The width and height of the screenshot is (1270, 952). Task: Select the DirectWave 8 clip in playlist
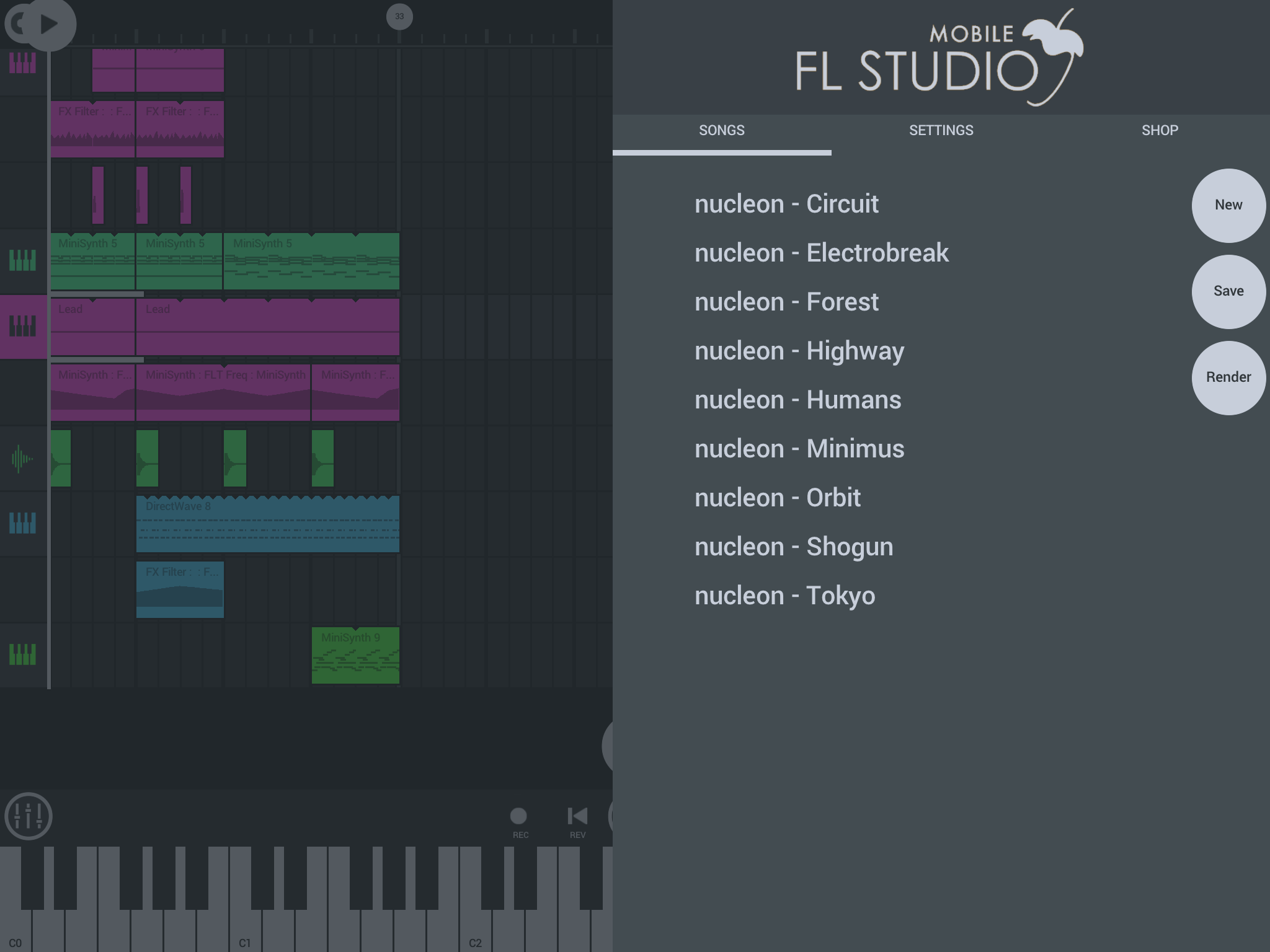click(x=267, y=524)
